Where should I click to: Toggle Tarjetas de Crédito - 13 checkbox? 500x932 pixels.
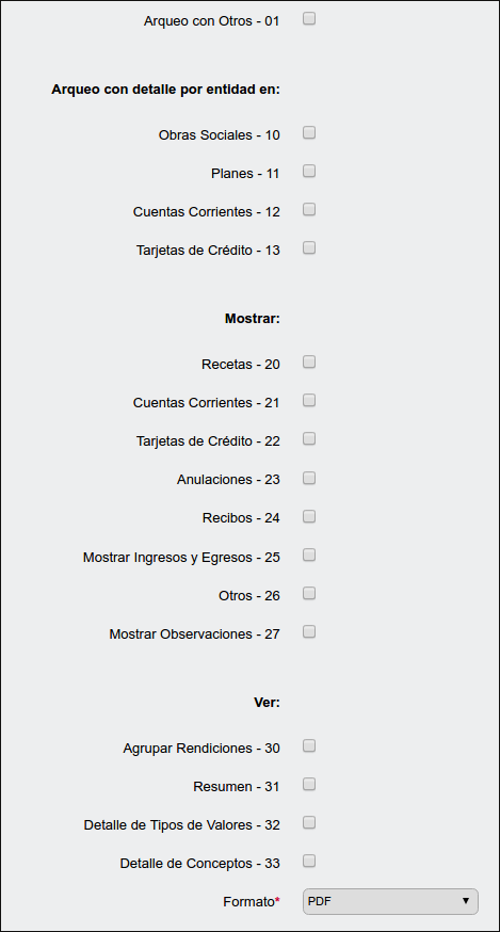[309, 248]
